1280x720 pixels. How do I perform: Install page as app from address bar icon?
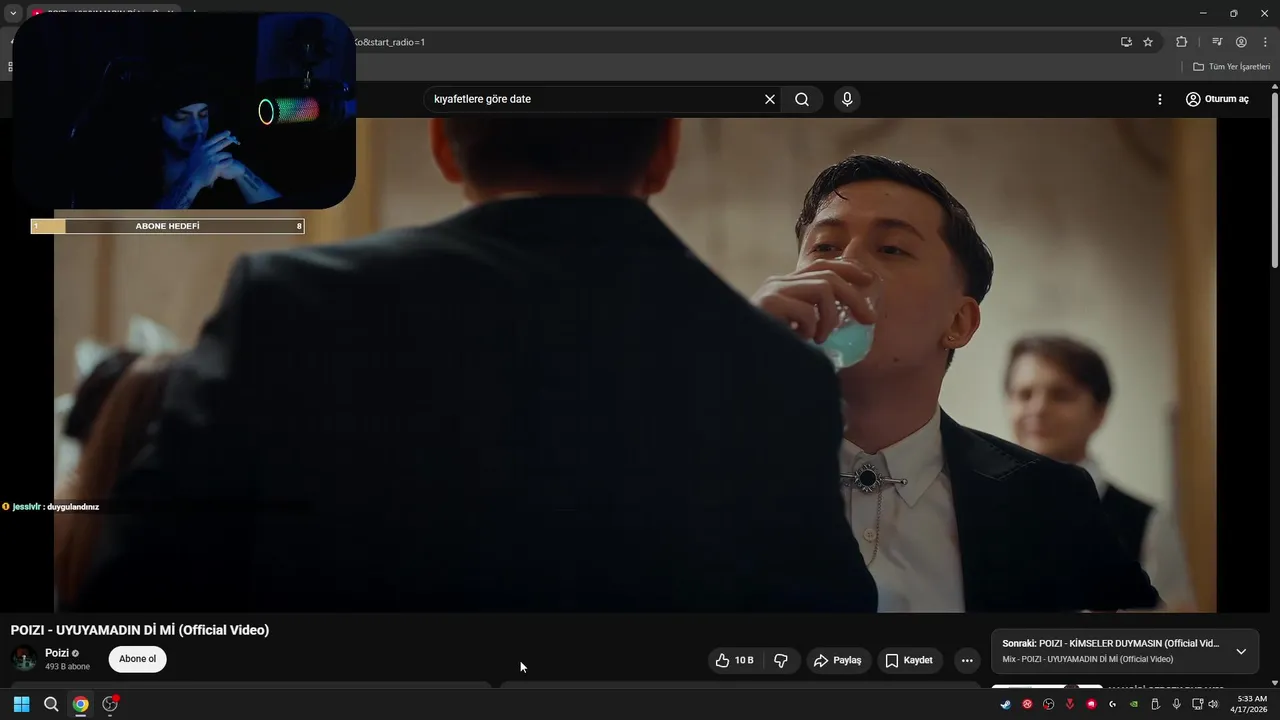click(x=1126, y=42)
